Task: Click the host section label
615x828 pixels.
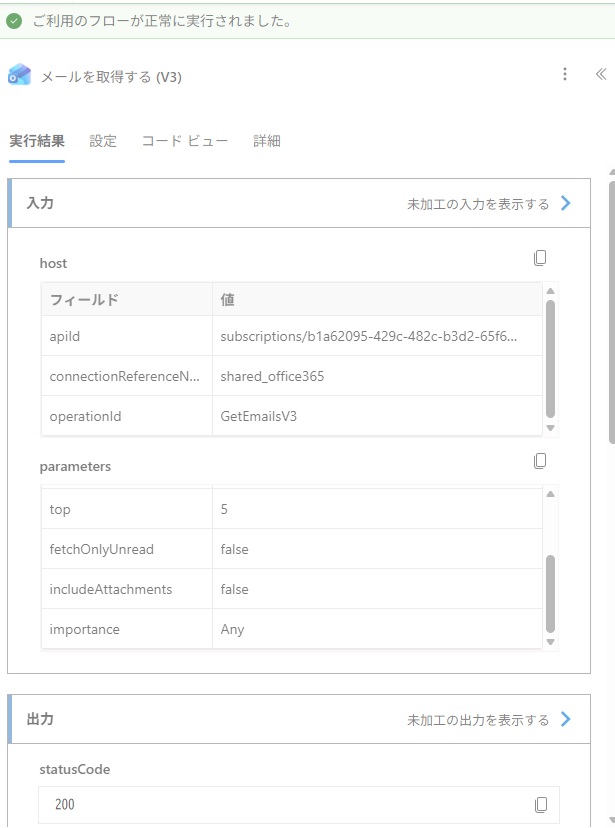Action: click(x=53, y=263)
